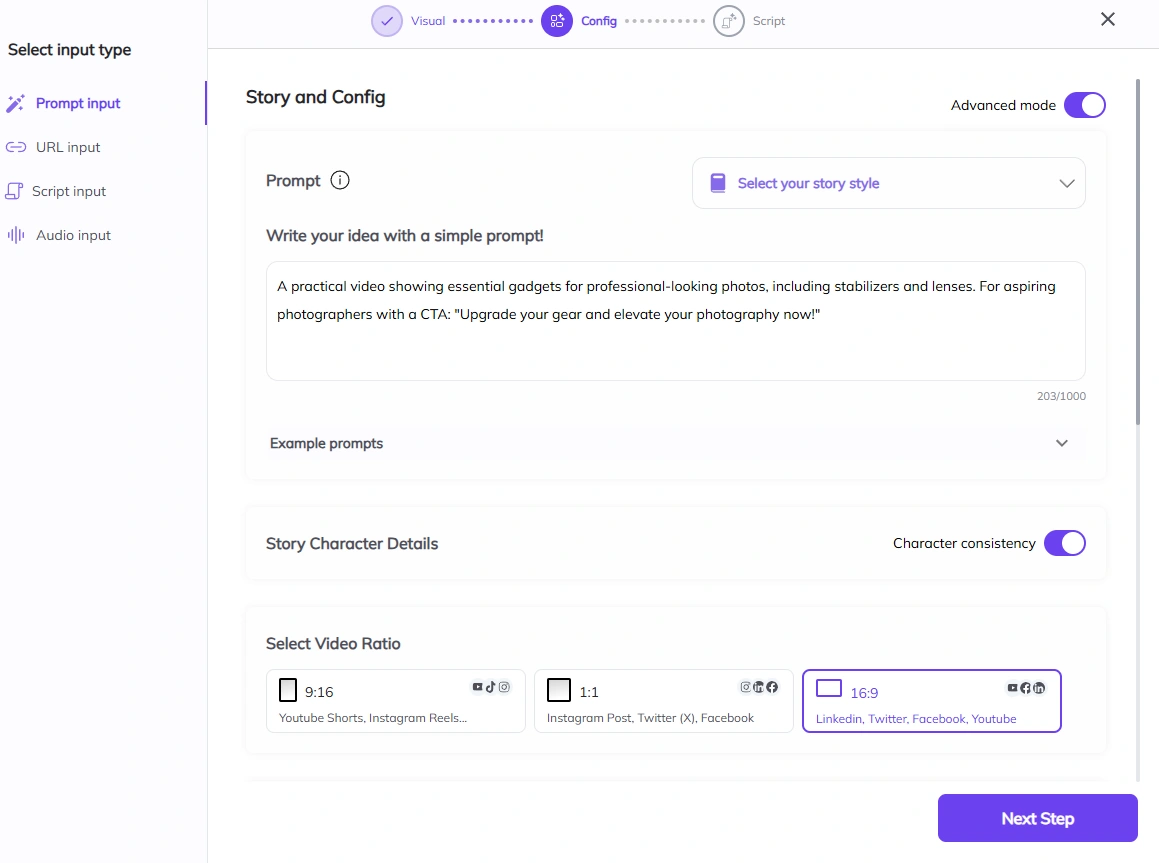Click Youtube Shorts, Instagram Reels text
Viewport: 1159px width, 863px height.
tap(373, 718)
